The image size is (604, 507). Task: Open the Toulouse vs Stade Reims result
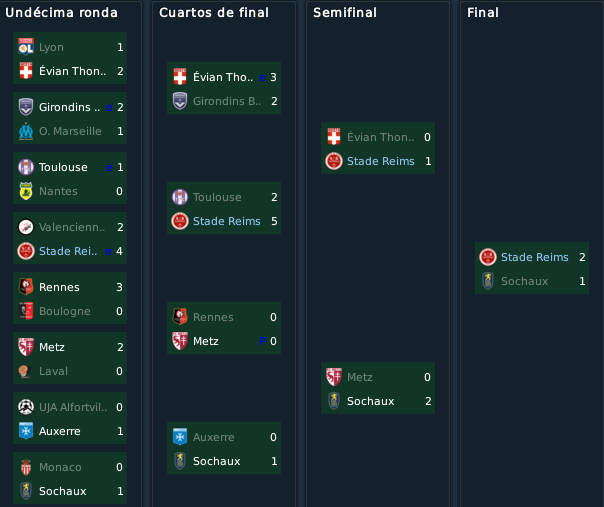coord(224,208)
